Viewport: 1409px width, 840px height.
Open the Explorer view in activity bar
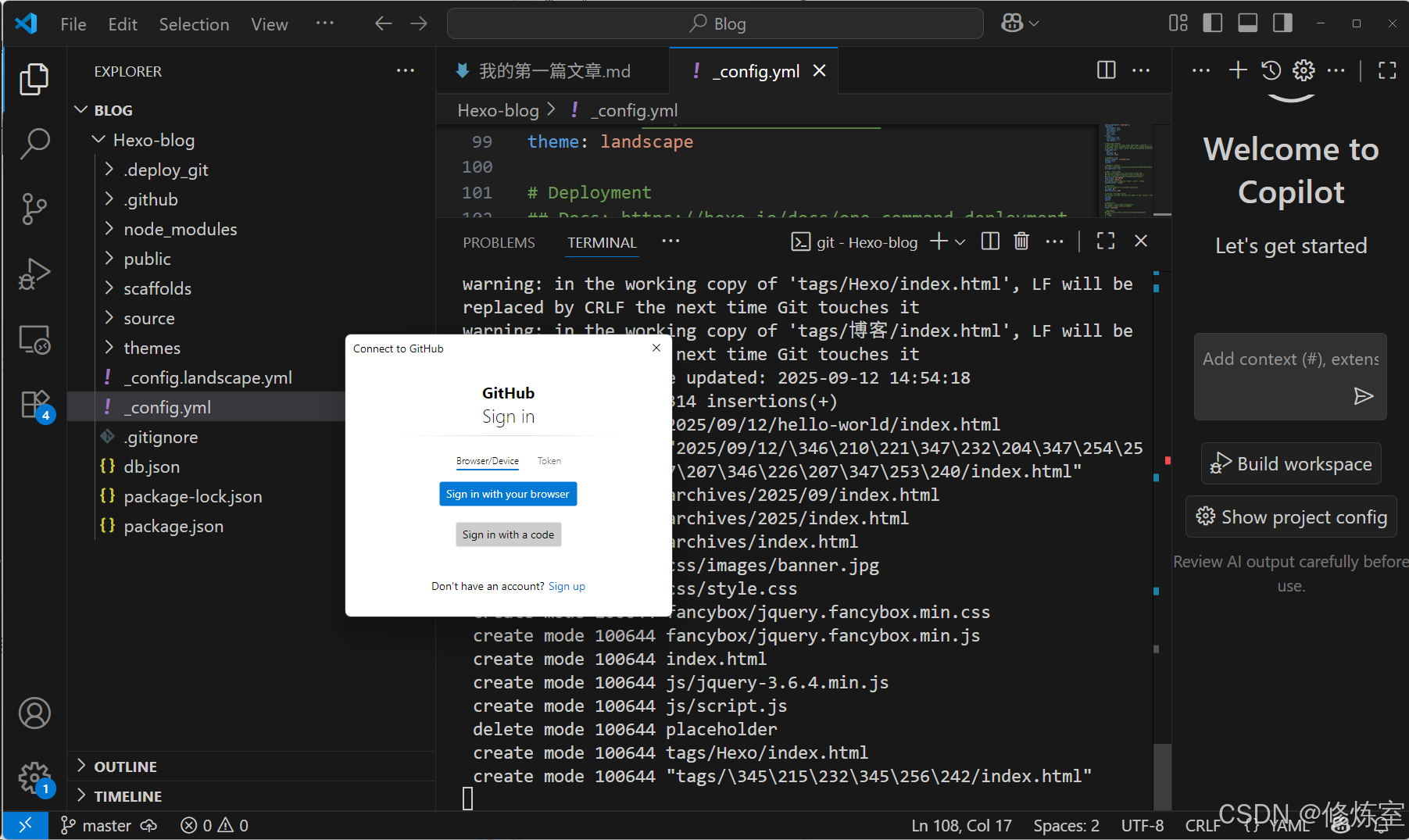pos(34,79)
